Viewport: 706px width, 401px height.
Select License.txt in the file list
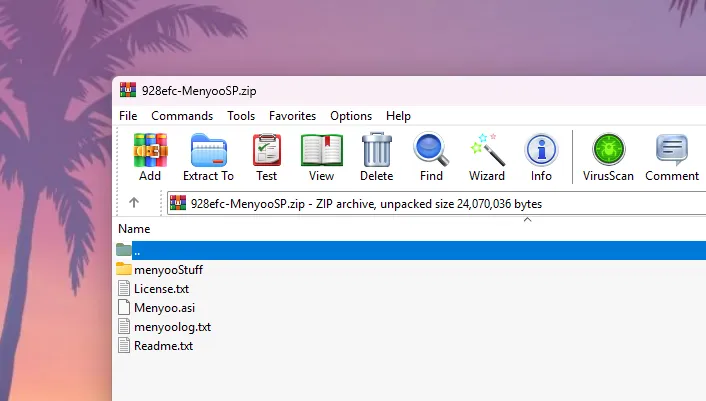click(x=161, y=289)
